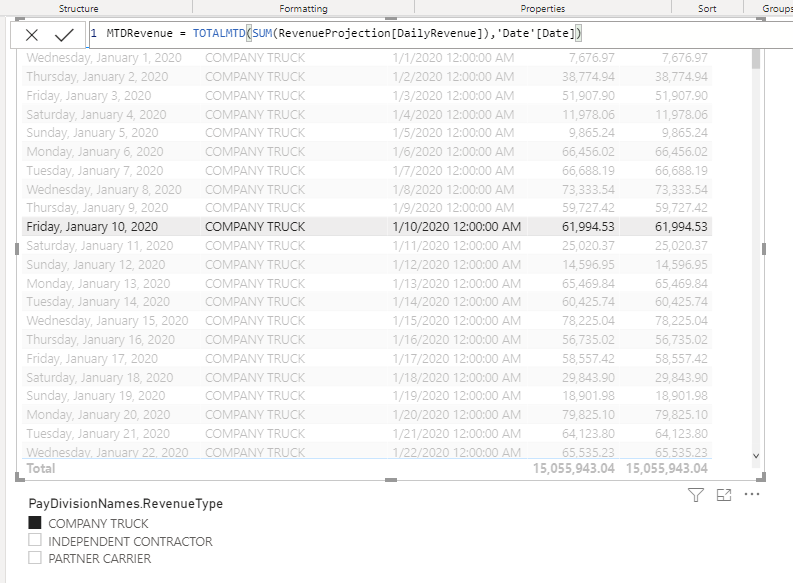Click the left resize handle of table visual

pyautogui.click(x=17, y=248)
